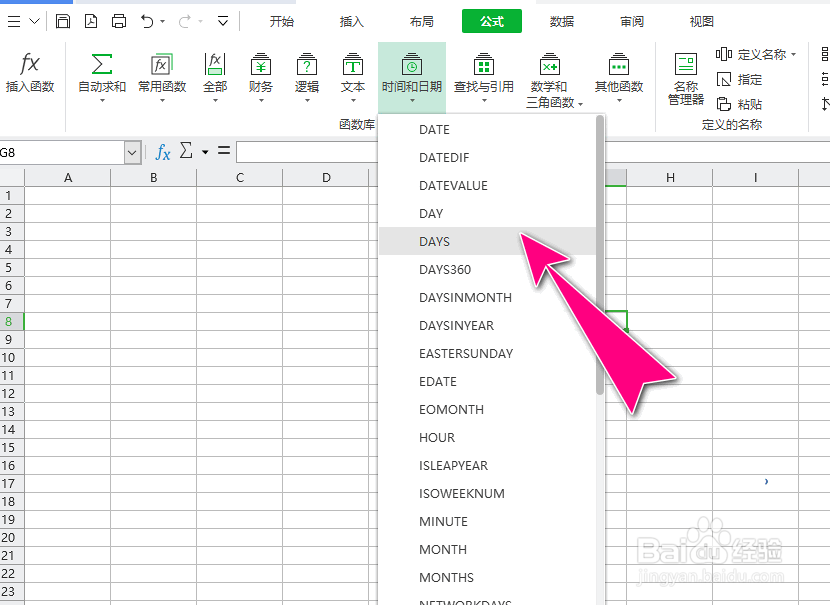
Task: Choose EOMONTH from the list
Action: tap(487, 410)
